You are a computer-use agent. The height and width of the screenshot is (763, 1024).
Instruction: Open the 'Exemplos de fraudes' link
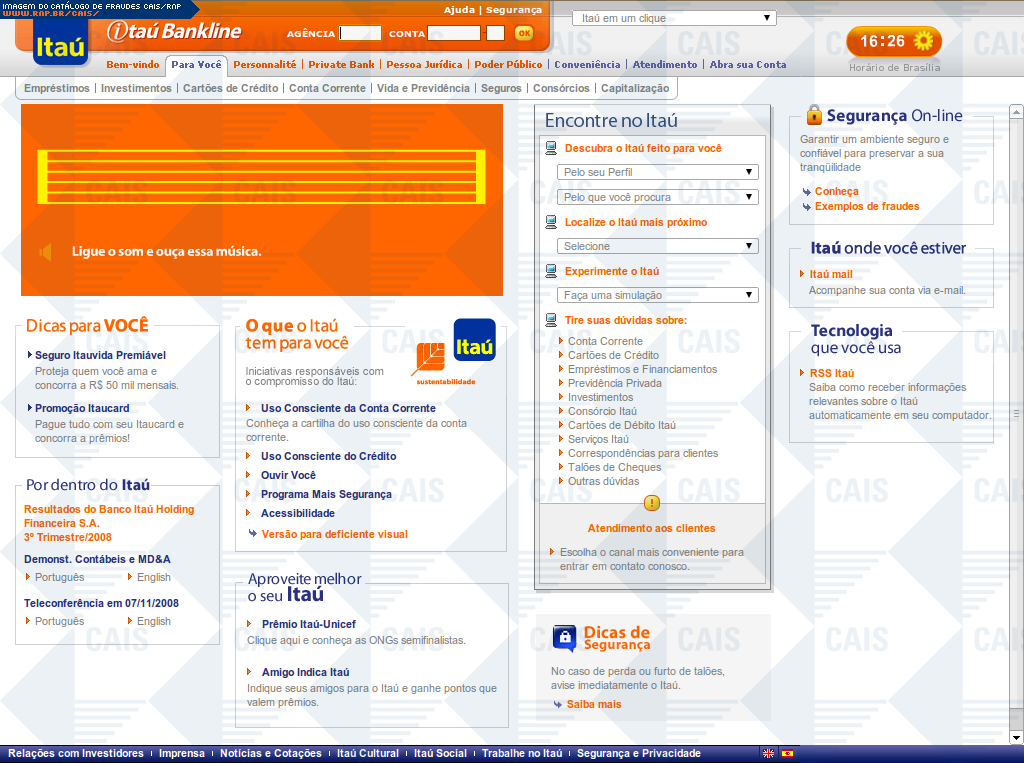pyautogui.click(x=866, y=207)
